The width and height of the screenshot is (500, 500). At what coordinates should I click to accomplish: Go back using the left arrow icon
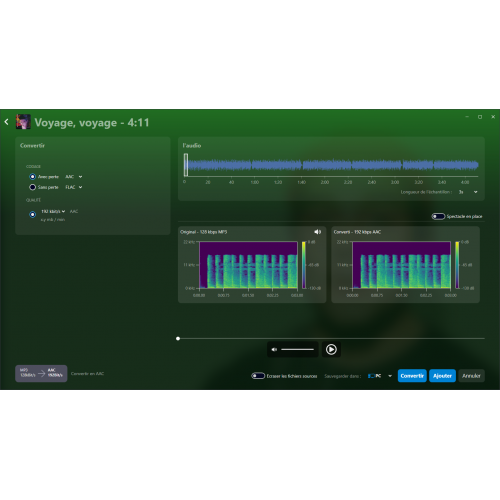tap(7, 122)
